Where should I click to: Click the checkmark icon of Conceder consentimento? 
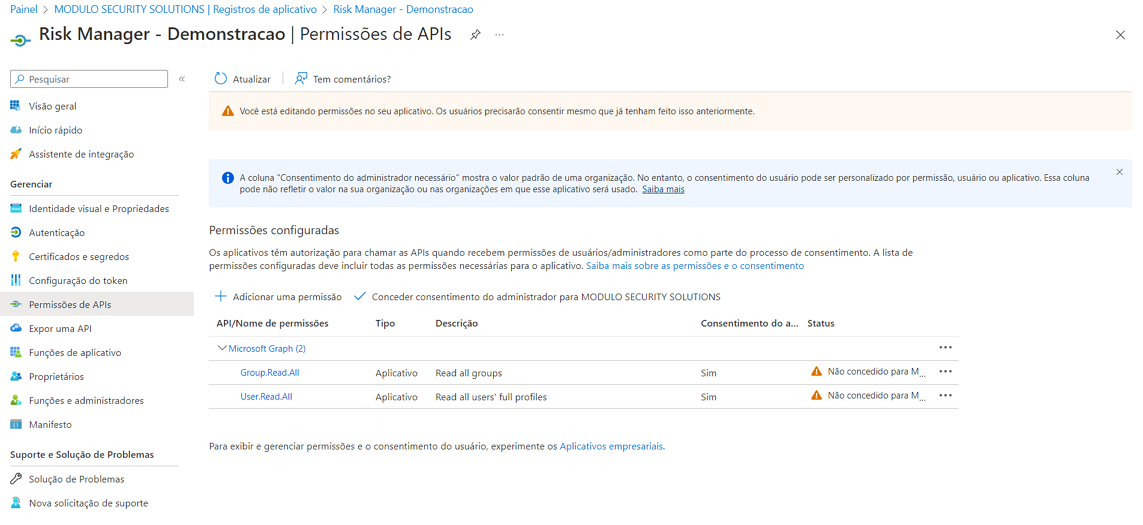click(x=359, y=297)
